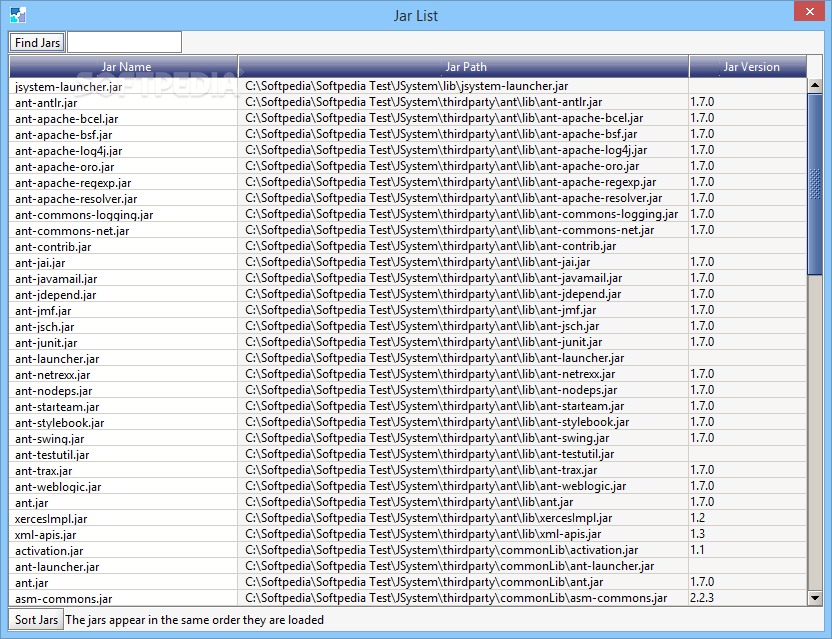Click the ant\lib\ant-jdepend.jar path cell

464,293
